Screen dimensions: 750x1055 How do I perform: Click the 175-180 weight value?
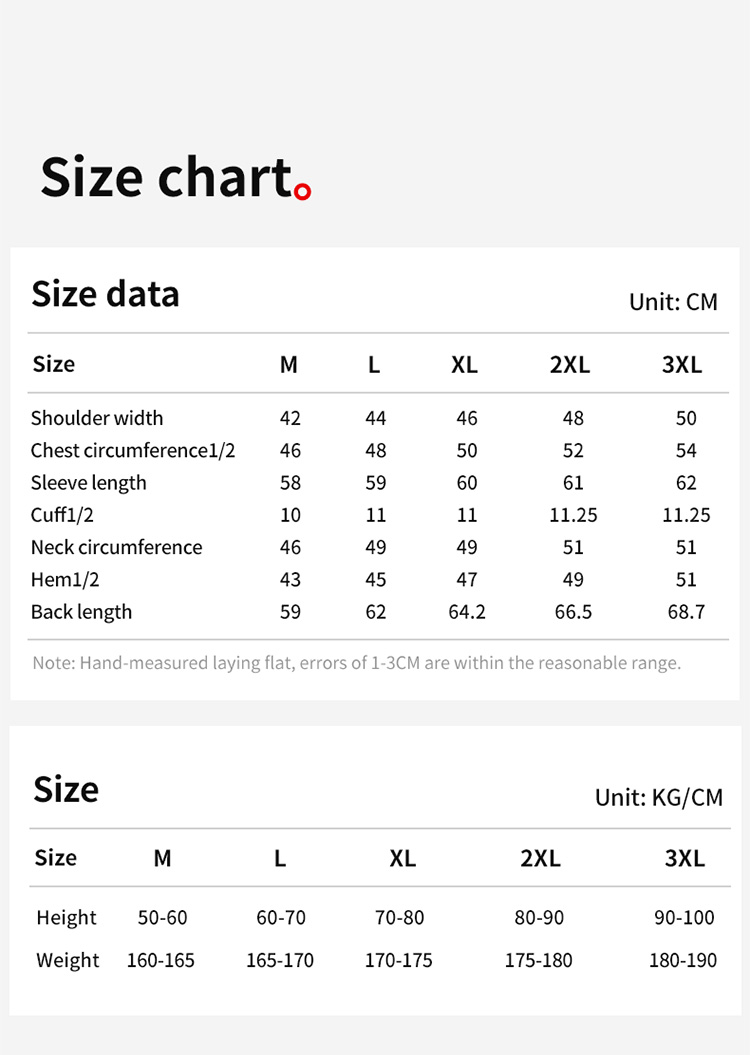[539, 960]
